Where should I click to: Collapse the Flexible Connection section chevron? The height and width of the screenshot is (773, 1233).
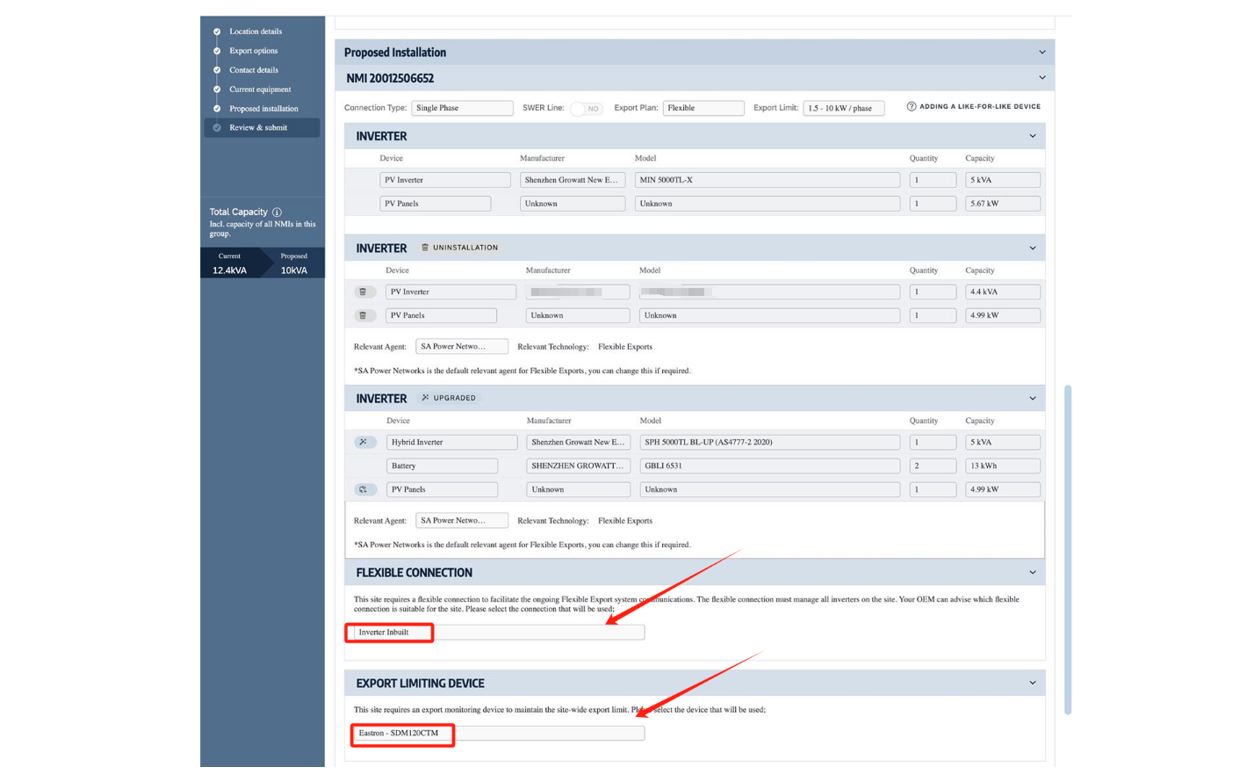click(1033, 573)
